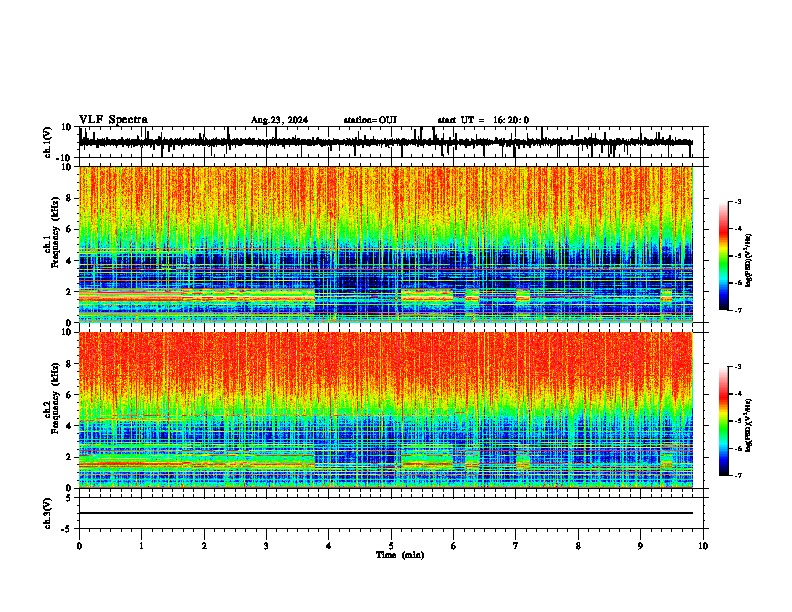Click the time axis tick label "2"

point(204,546)
